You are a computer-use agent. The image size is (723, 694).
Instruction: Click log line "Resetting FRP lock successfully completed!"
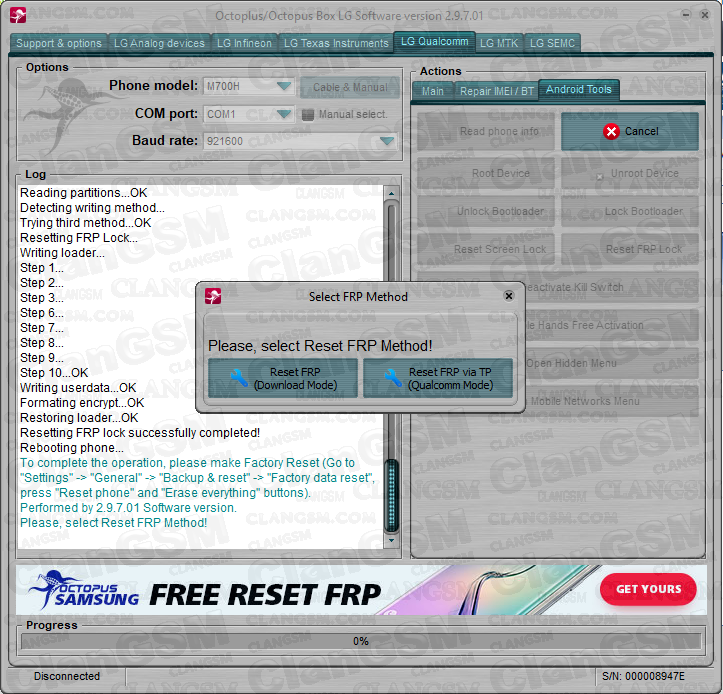[x=140, y=433]
